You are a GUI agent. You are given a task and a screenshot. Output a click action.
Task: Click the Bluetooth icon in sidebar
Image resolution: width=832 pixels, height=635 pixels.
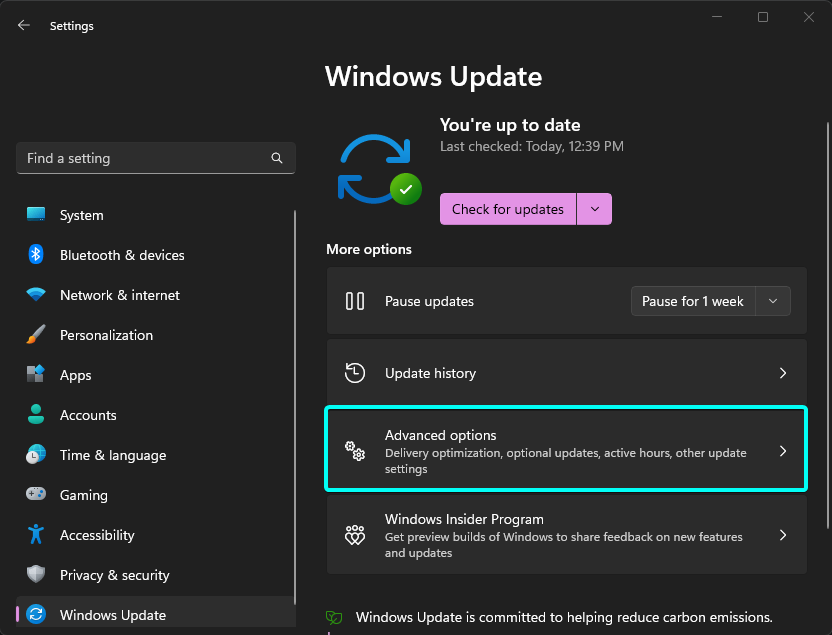[x=36, y=255]
